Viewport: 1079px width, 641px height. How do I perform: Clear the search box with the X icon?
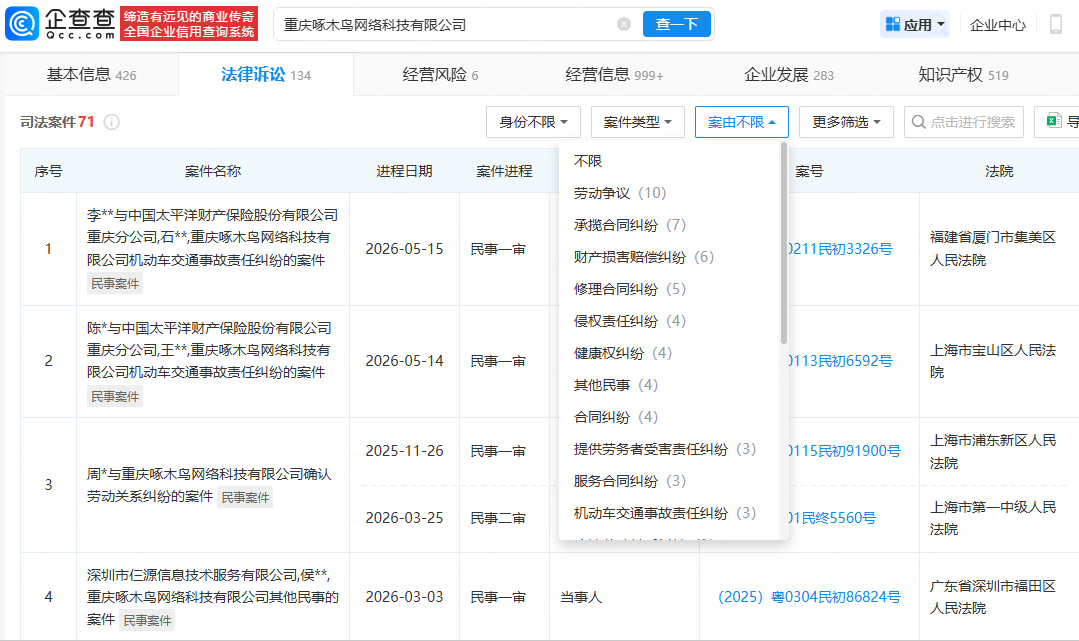coord(624,24)
